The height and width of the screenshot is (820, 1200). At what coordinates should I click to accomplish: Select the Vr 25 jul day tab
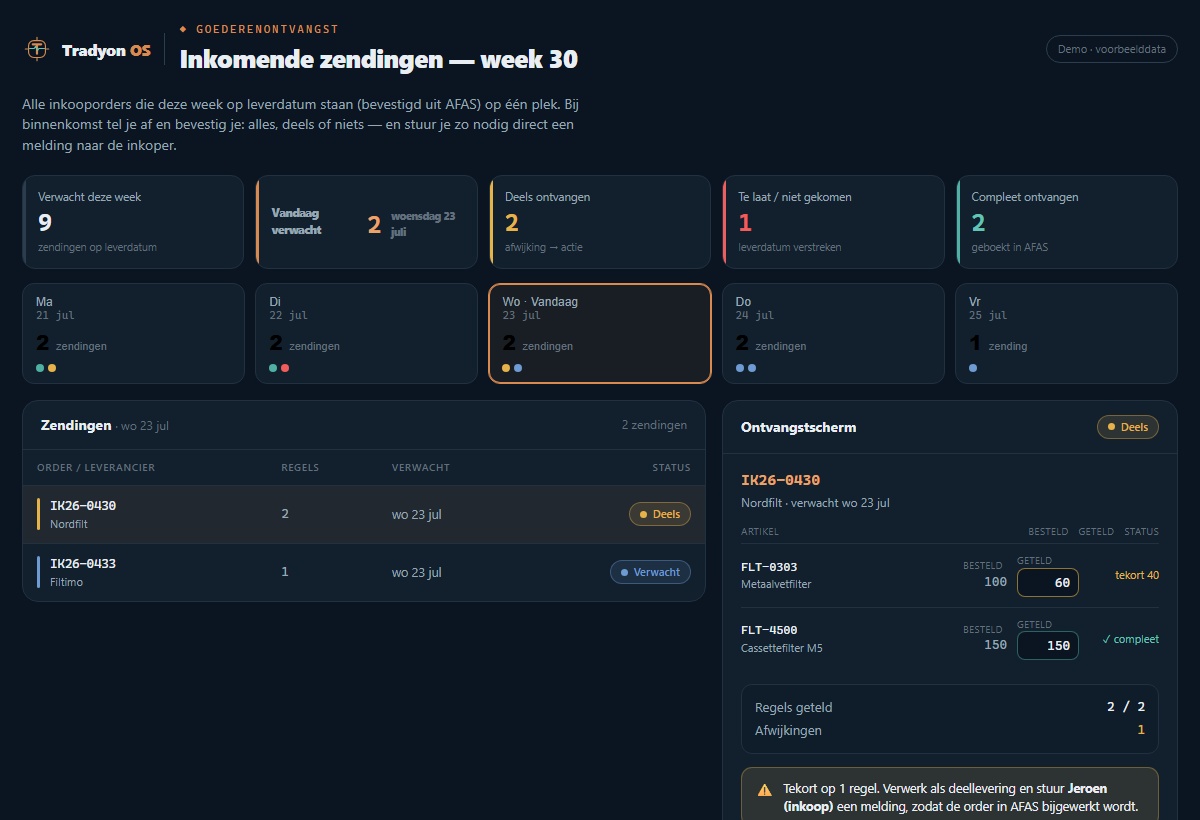tap(1067, 334)
